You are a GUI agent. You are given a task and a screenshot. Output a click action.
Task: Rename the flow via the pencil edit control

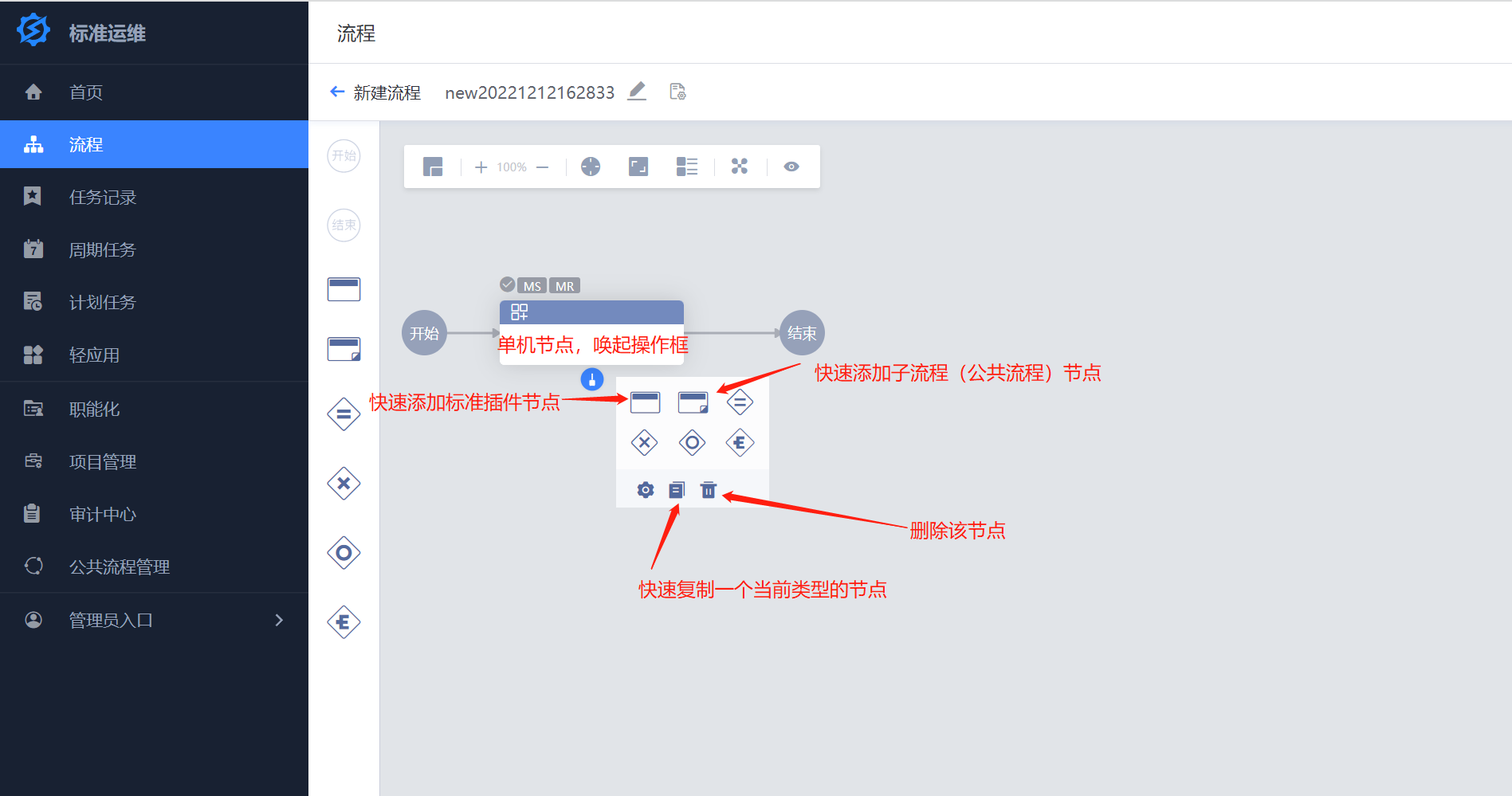[x=637, y=92]
